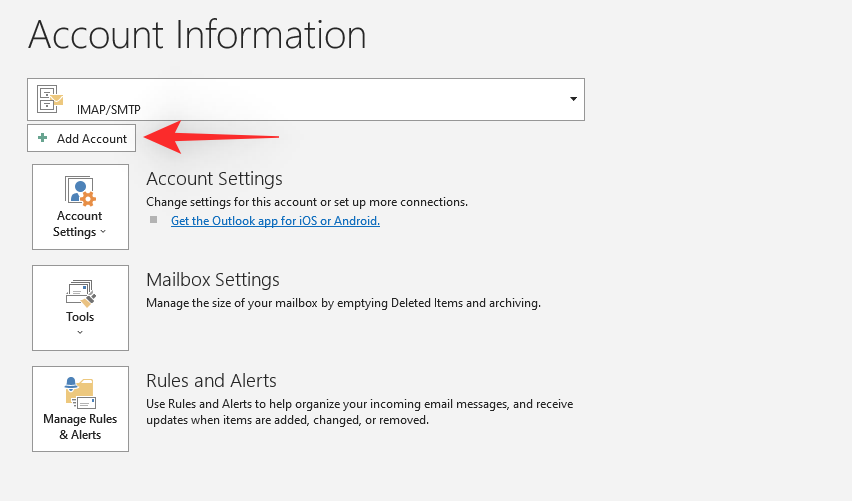
Task: Click the Tools button label
Action: tap(80, 317)
